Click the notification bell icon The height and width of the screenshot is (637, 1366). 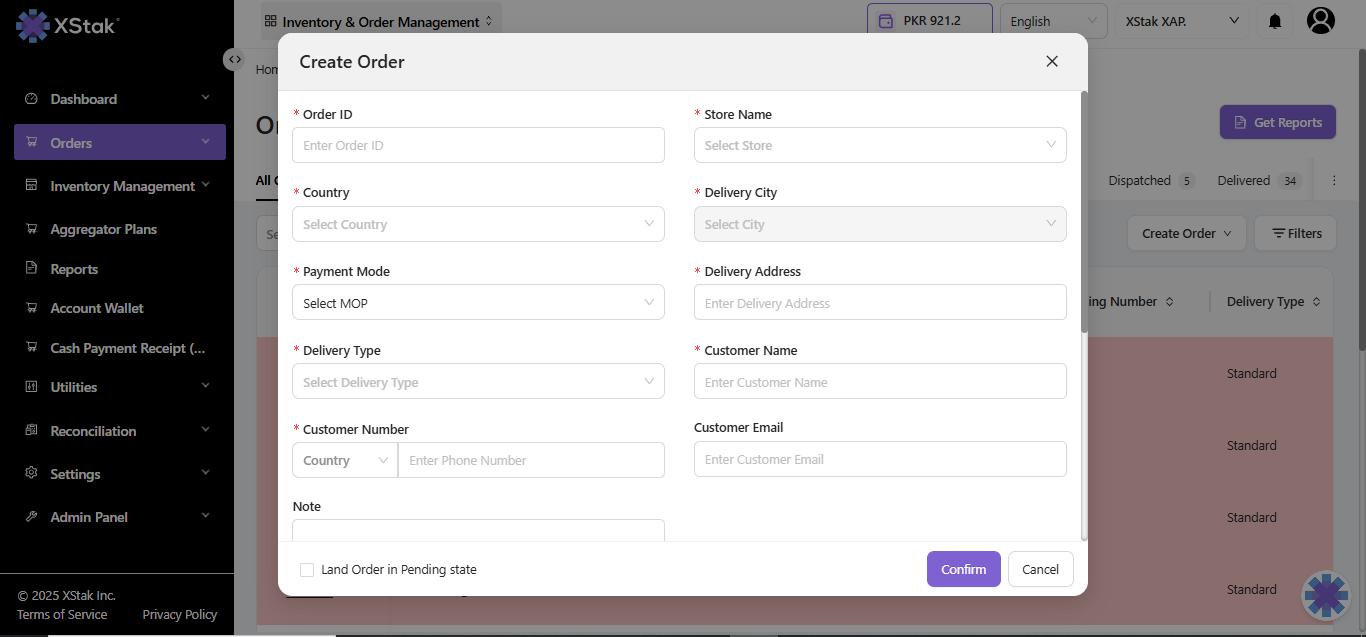(1275, 21)
